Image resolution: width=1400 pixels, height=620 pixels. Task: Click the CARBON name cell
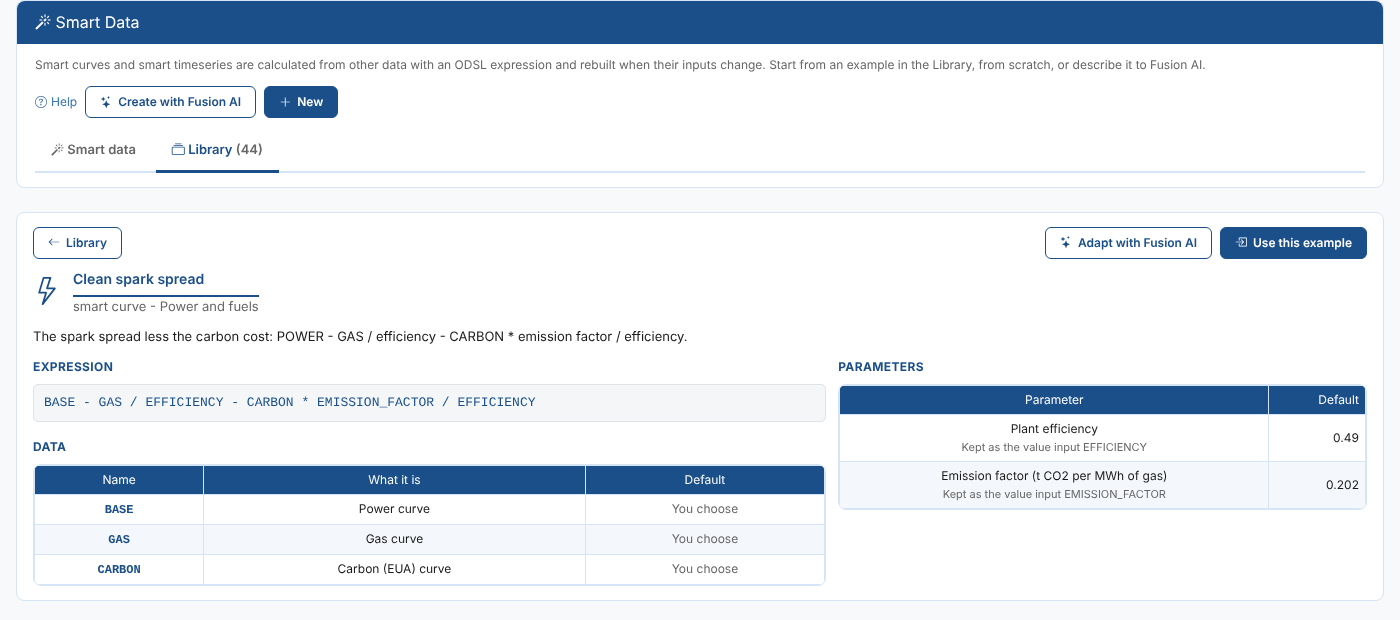(x=119, y=569)
